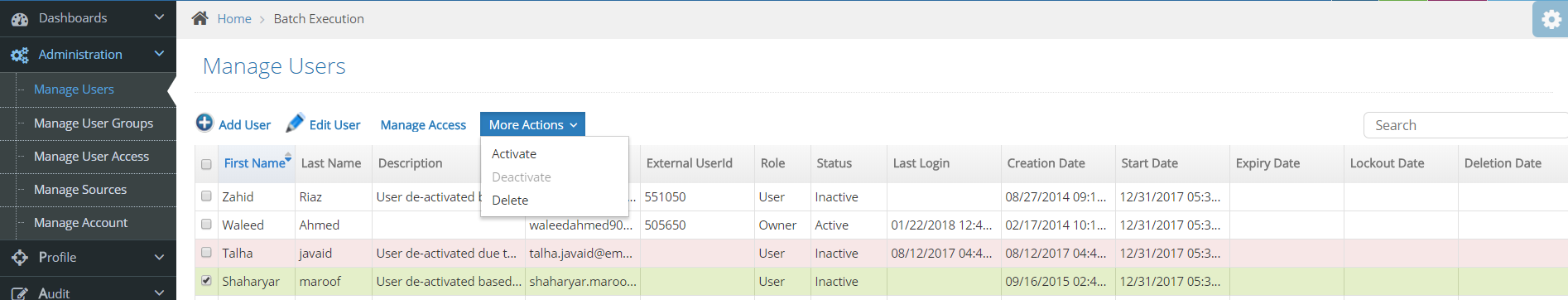Click the Batch Execution breadcrumb text

tap(319, 18)
